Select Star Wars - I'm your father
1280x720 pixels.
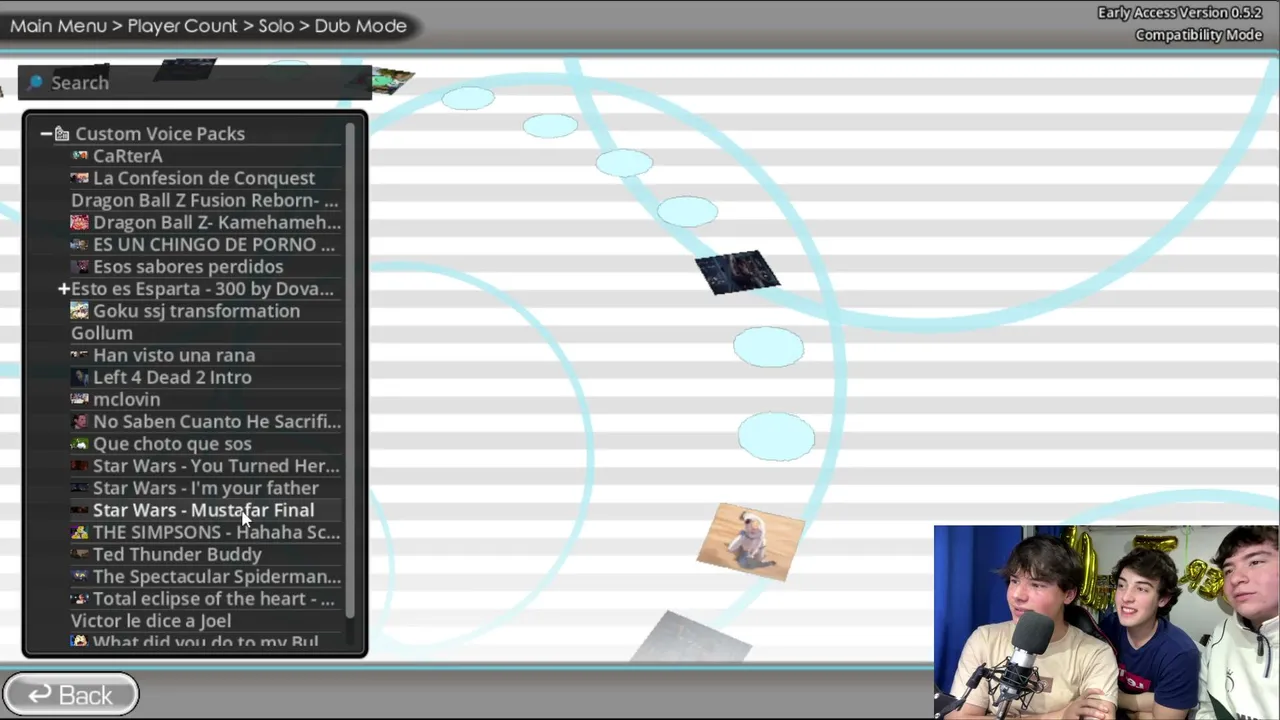click(x=206, y=488)
